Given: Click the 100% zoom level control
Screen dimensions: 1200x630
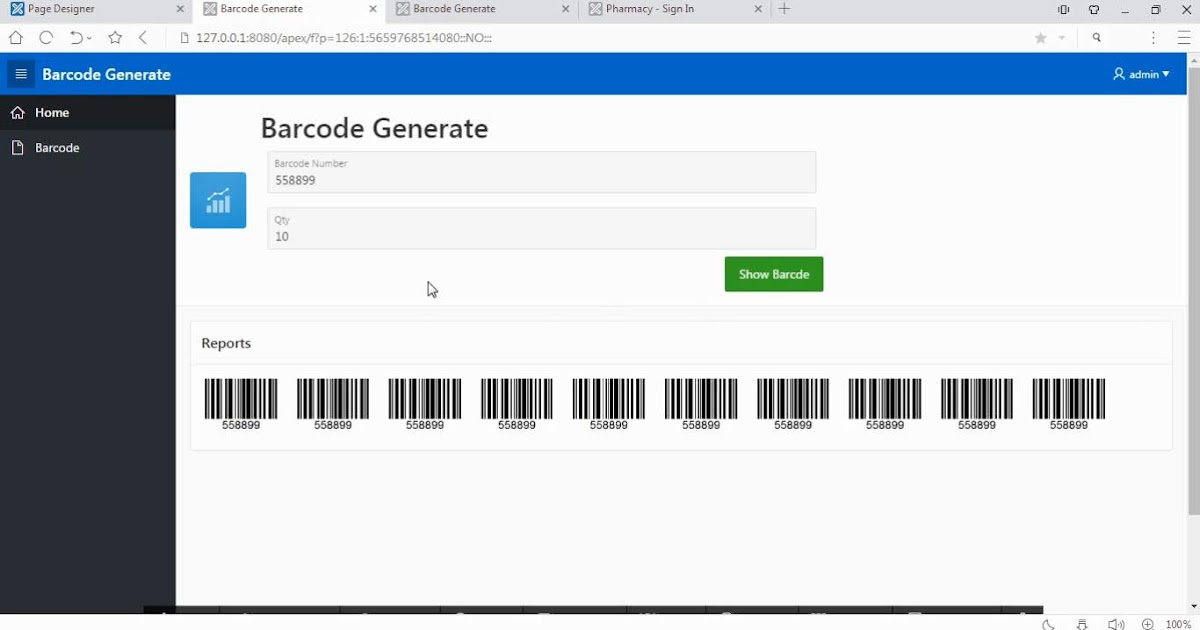Looking at the screenshot, I should point(1178,623).
